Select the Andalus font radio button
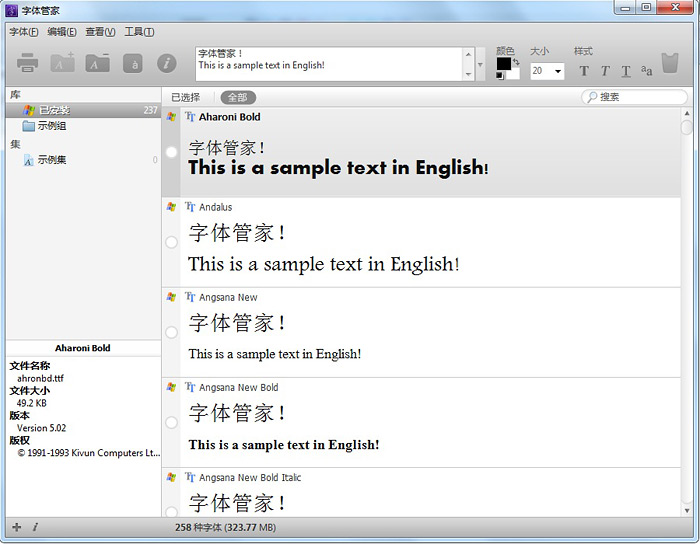 pyautogui.click(x=171, y=242)
